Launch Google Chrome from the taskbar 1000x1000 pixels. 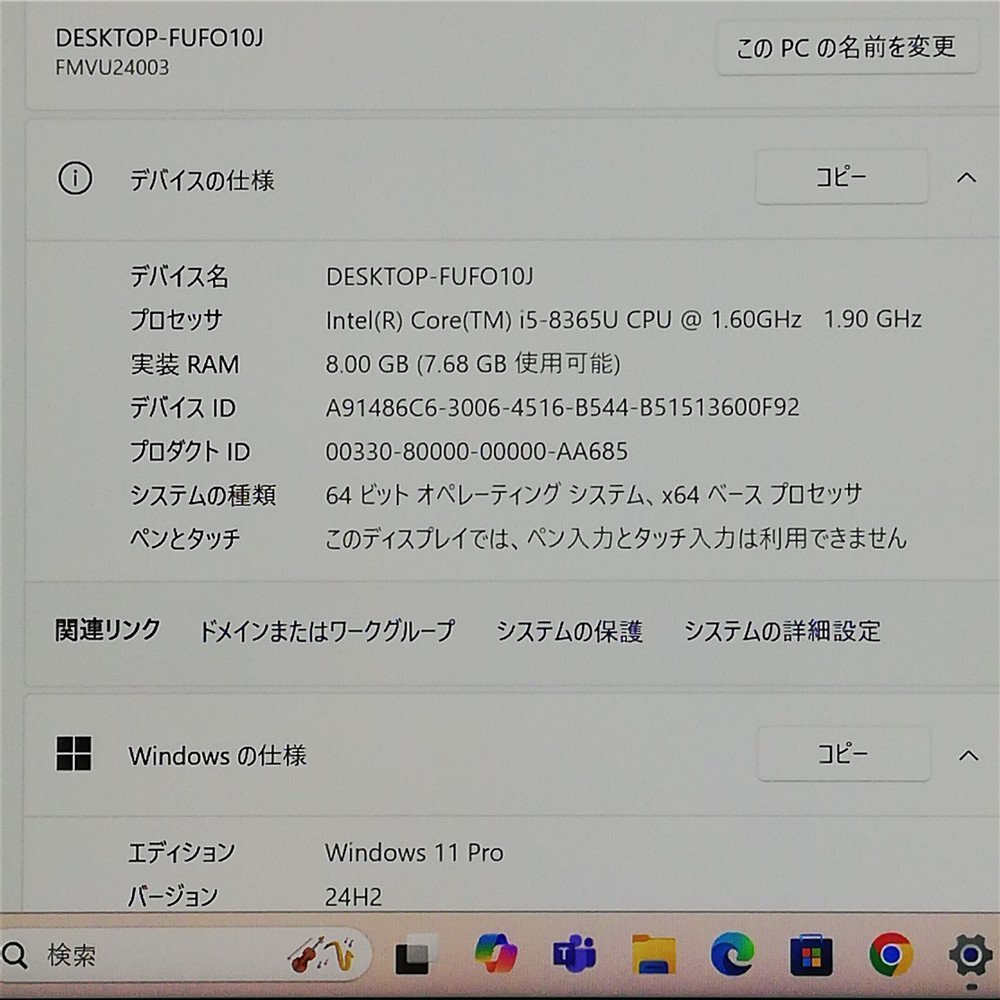click(891, 955)
